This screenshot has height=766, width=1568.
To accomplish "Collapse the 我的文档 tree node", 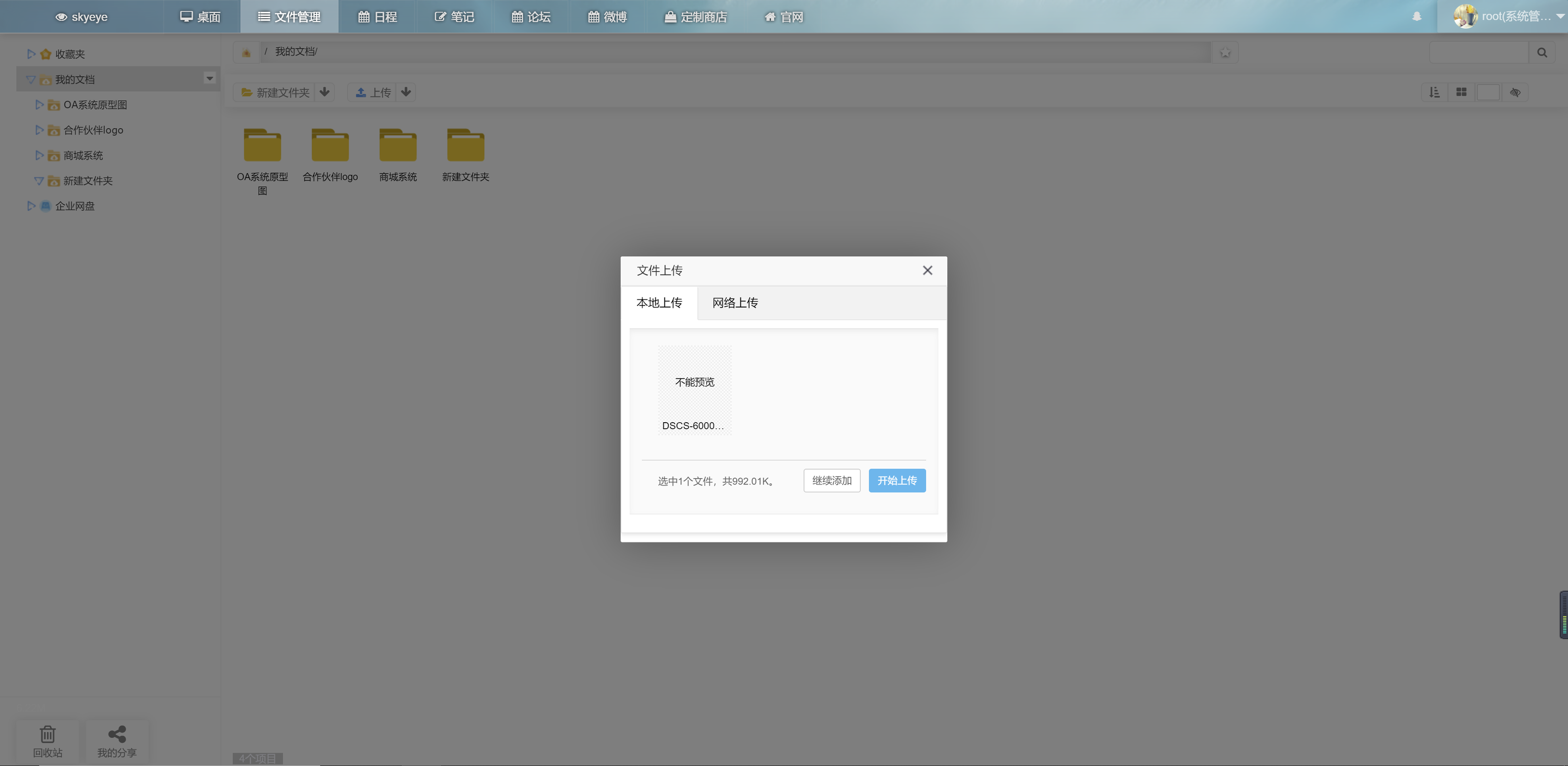I will click(31, 80).
